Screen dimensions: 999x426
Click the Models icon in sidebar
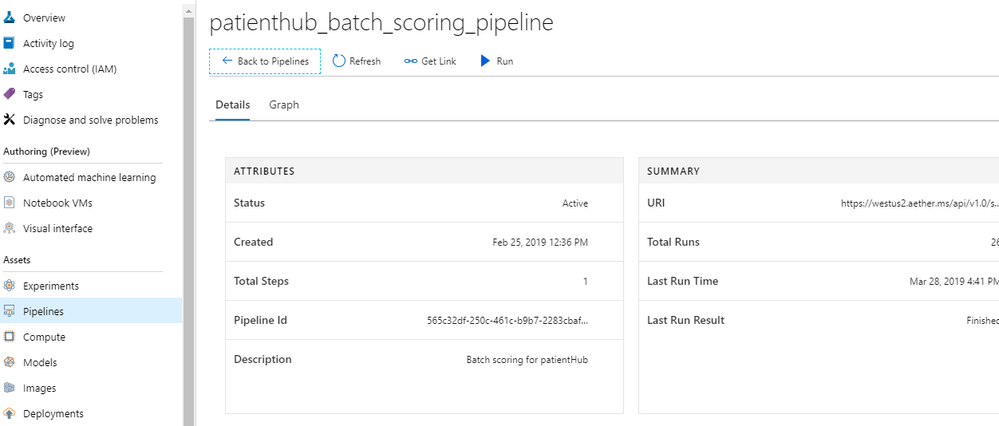coord(10,363)
